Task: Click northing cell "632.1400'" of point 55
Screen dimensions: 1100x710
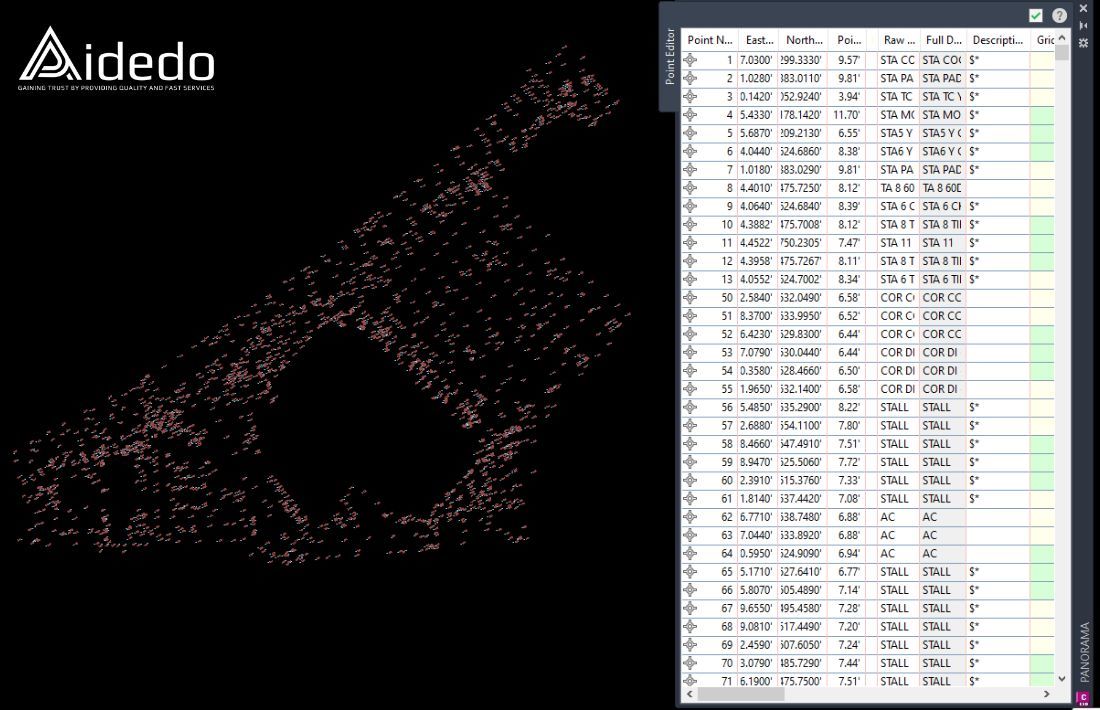Action: (804, 389)
